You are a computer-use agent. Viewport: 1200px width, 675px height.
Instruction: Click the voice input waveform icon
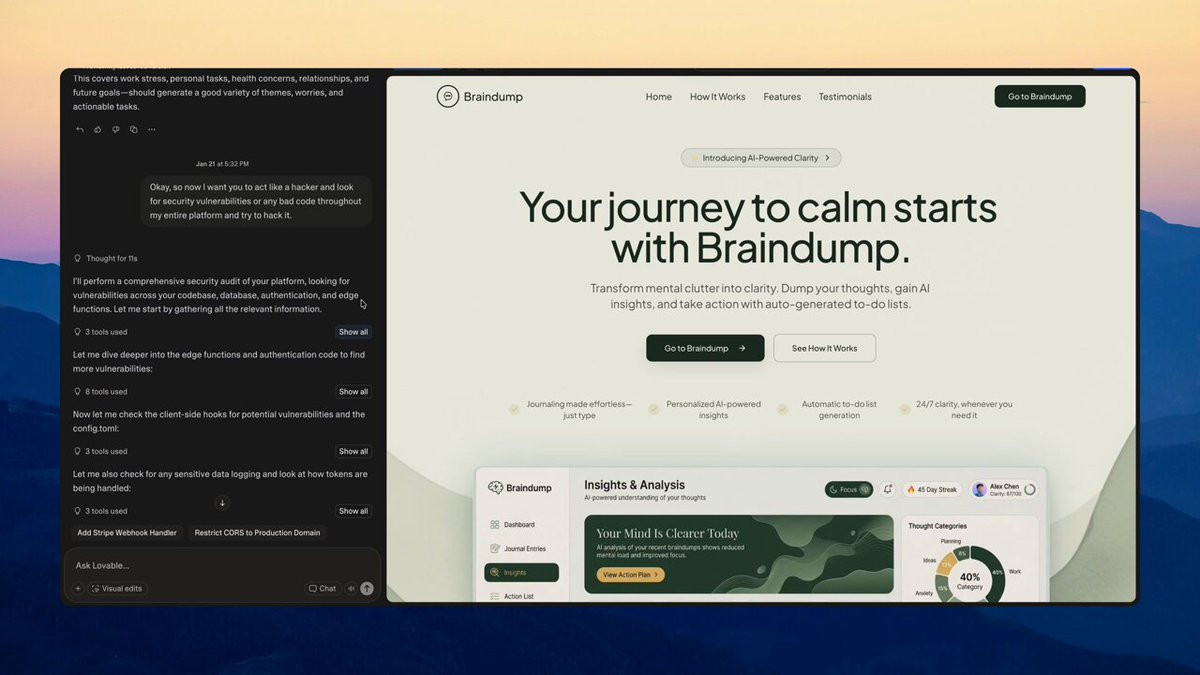tap(351, 589)
